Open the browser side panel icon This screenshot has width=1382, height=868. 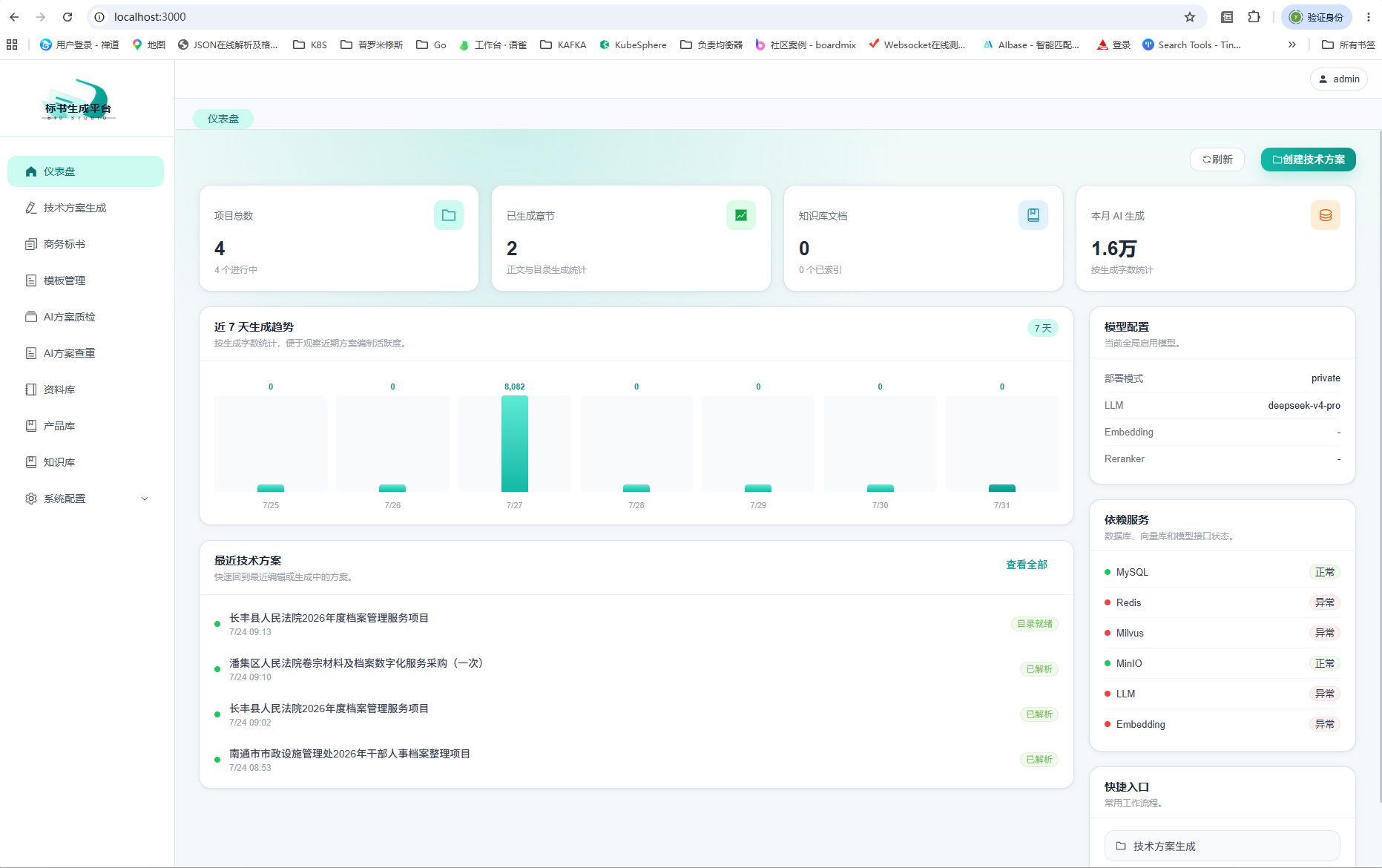pyautogui.click(x=1227, y=16)
